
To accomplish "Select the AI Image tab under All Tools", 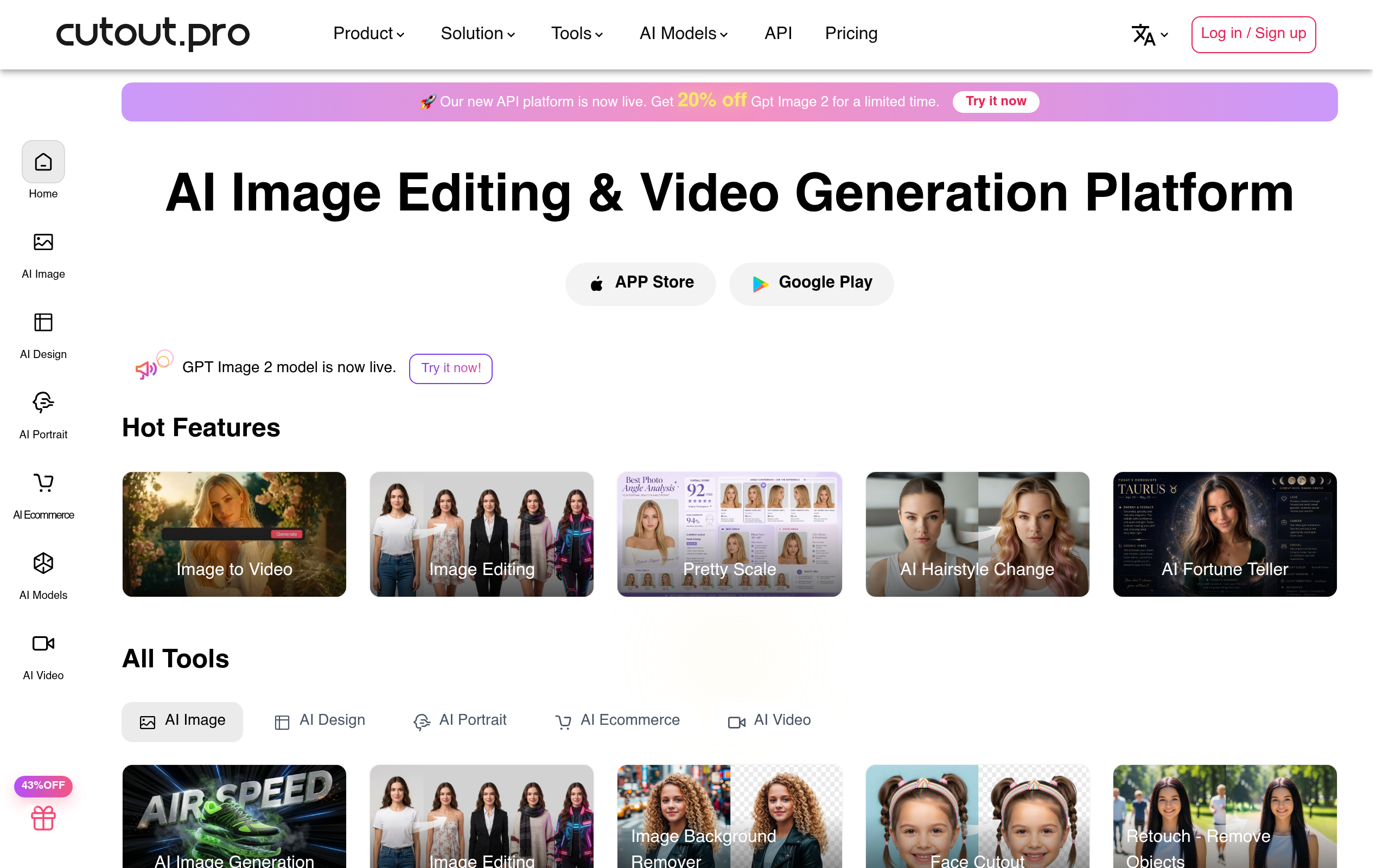I will (182, 721).
